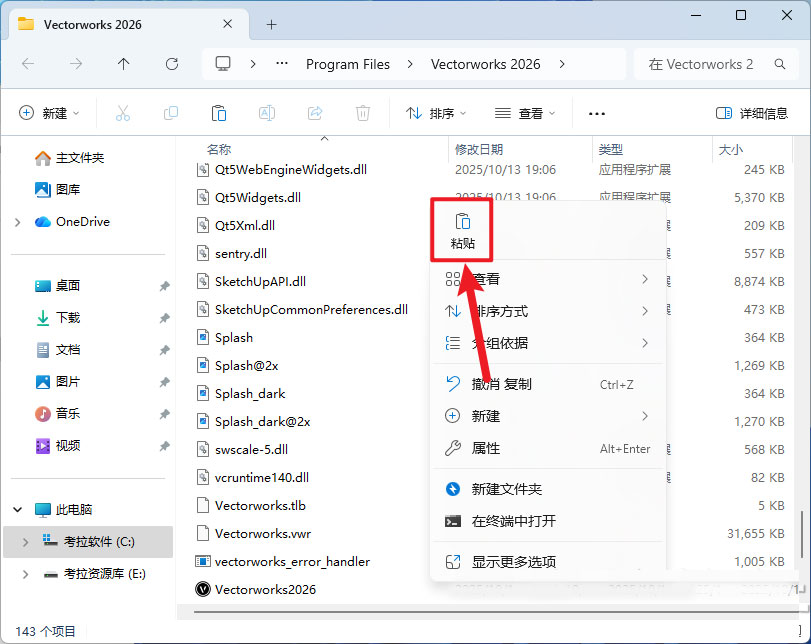Choose Show more options entry
The image size is (811, 644).
(x=548, y=562)
